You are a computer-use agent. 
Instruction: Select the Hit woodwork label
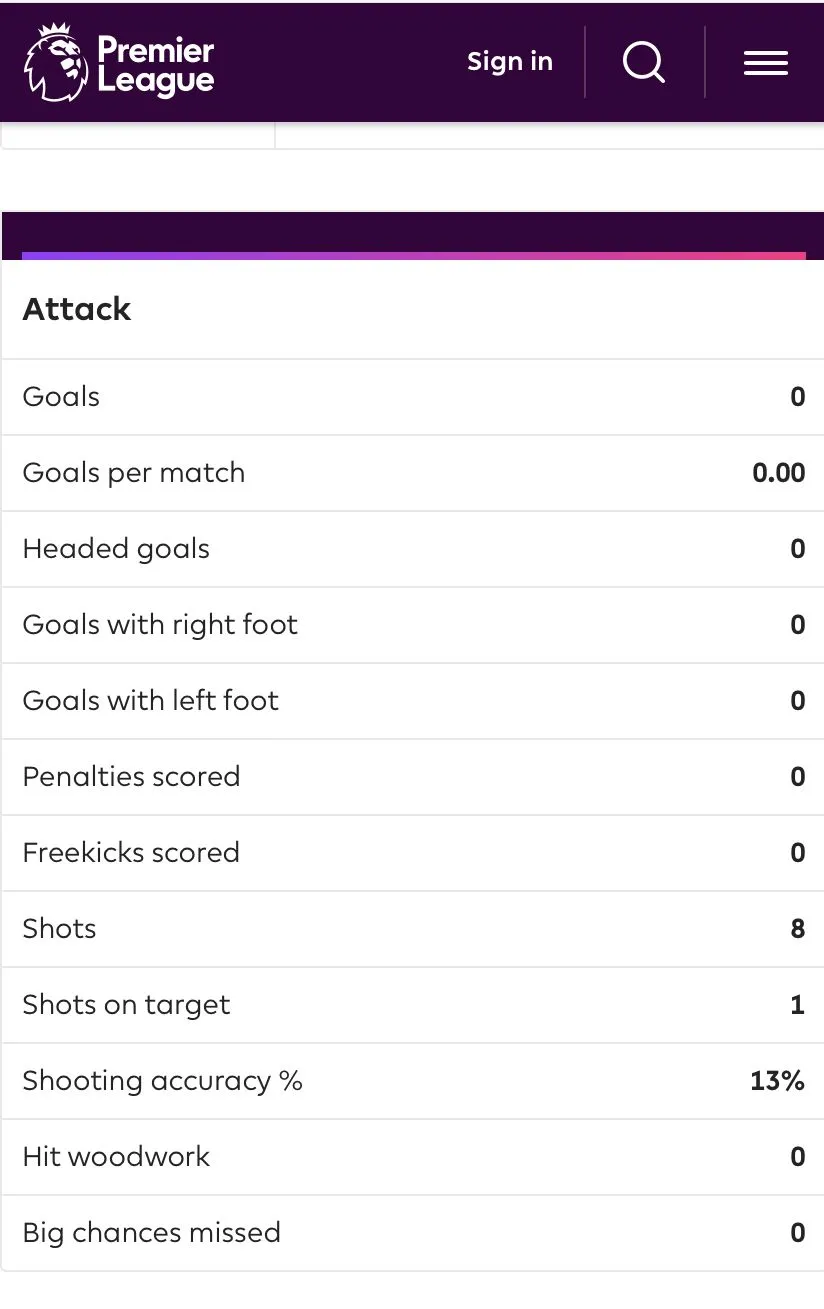click(116, 1157)
